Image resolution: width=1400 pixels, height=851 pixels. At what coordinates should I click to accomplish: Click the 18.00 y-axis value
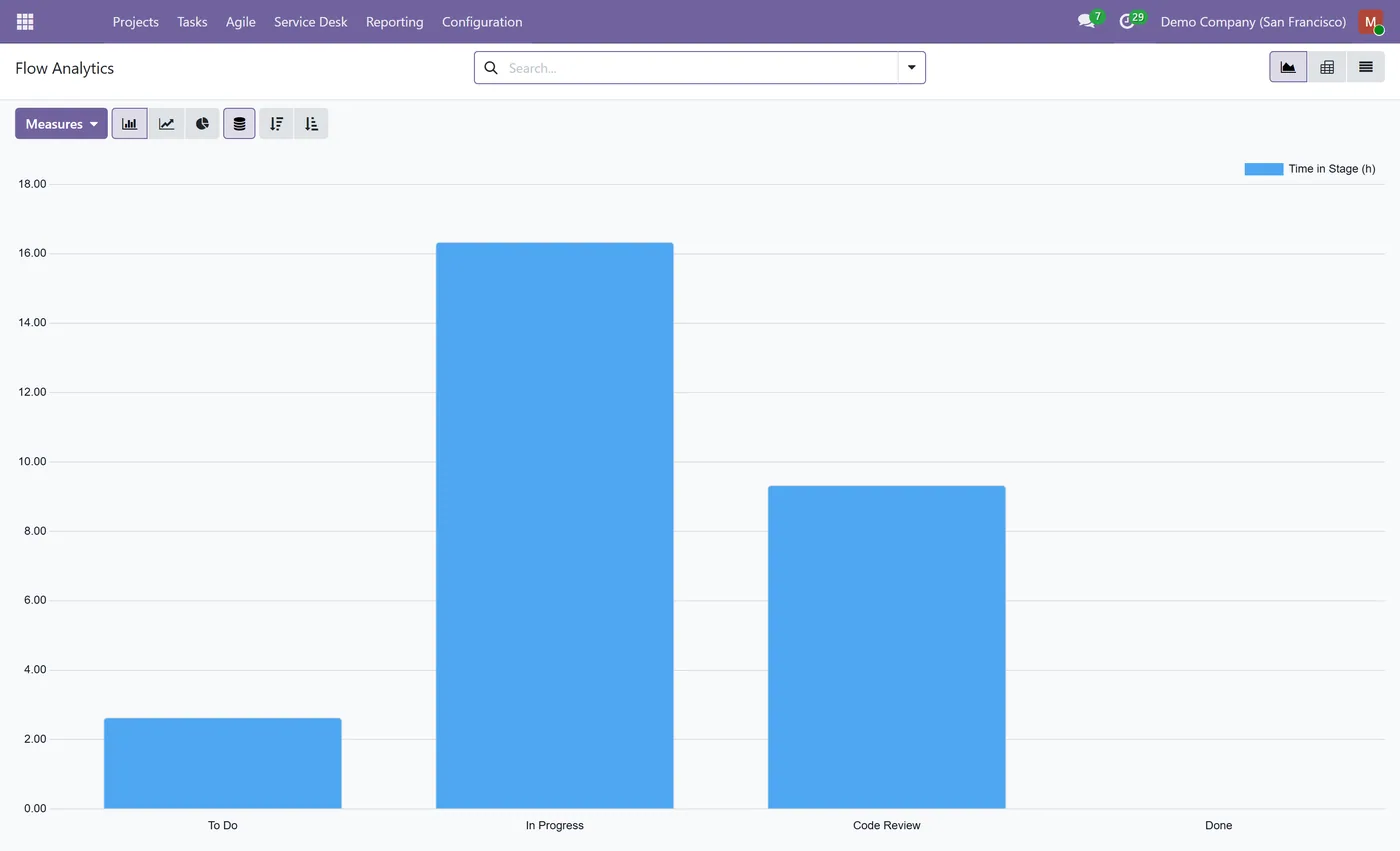(33, 184)
